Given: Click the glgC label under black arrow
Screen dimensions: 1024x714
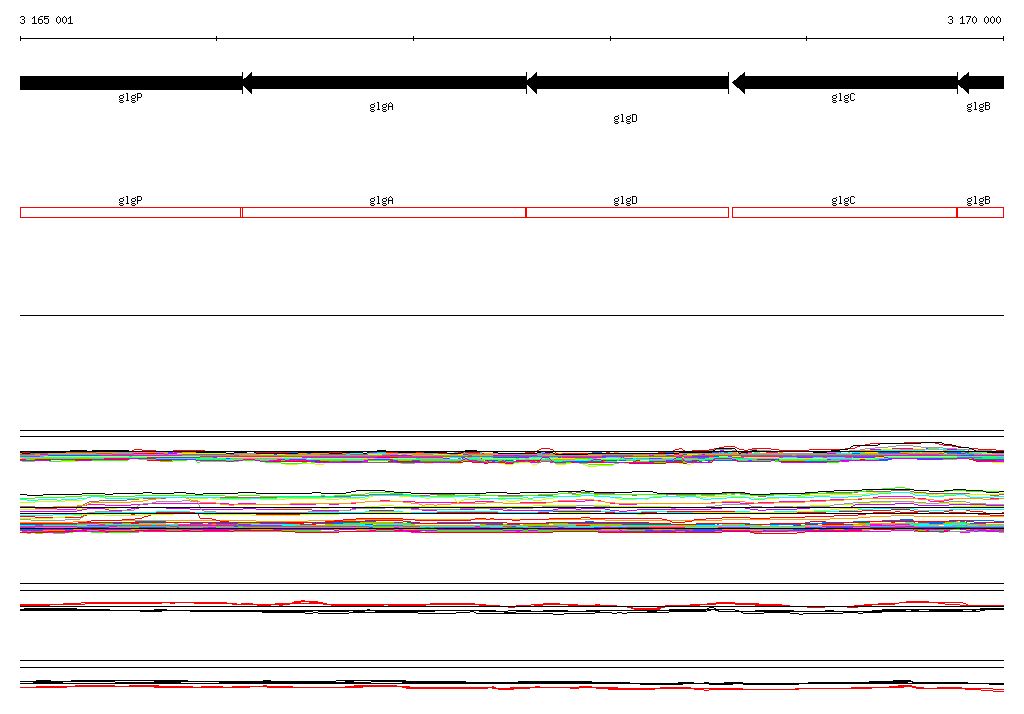Looking at the screenshot, I should (x=843, y=97).
